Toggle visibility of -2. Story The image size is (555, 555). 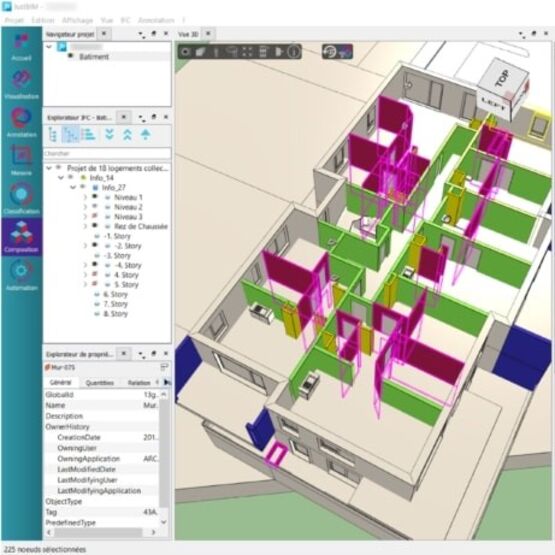pyautogui.click(x=95, y=245)
